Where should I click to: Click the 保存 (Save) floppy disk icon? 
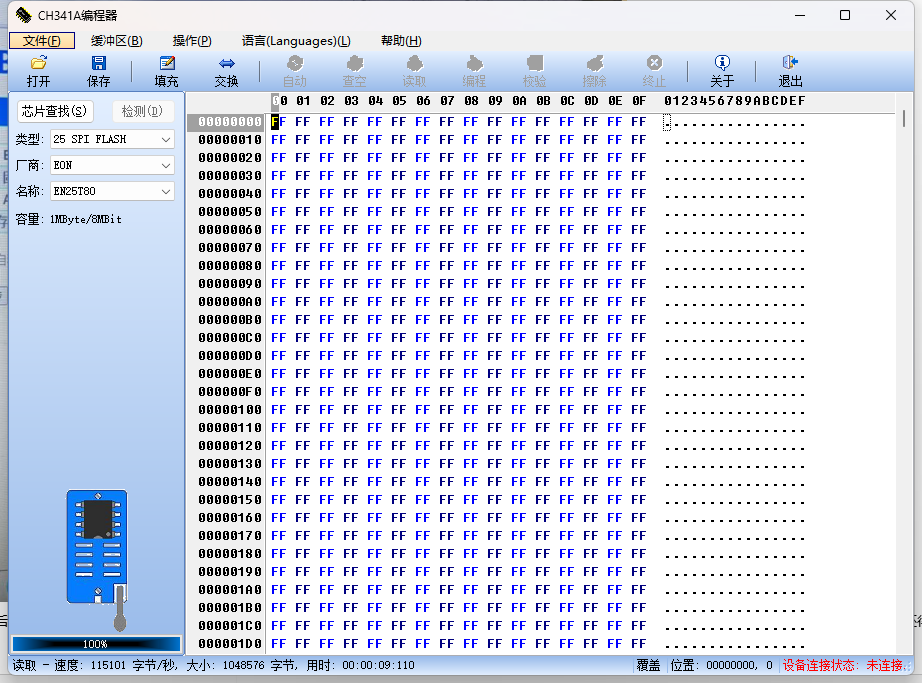[99, 63]
